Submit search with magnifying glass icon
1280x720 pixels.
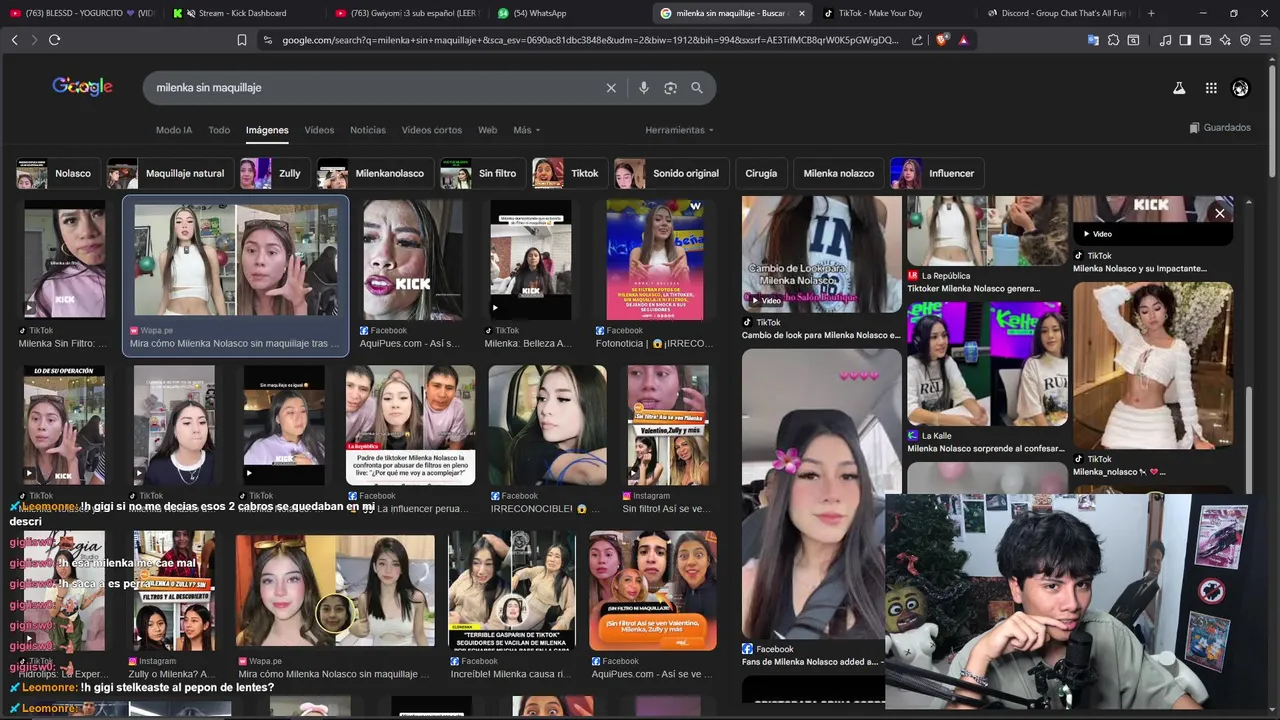point(697,88)
